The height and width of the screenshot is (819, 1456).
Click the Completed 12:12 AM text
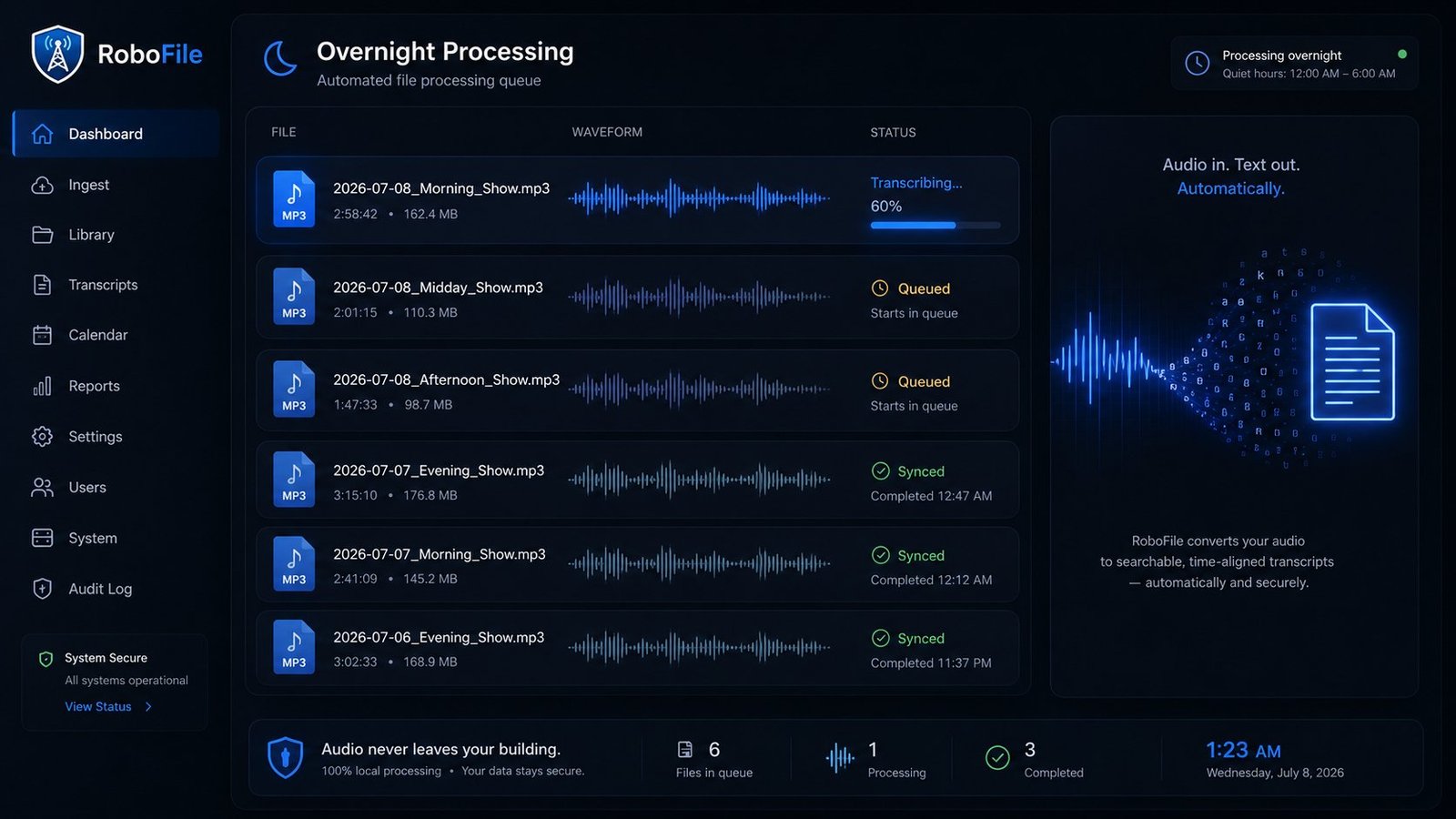[931, 580]
